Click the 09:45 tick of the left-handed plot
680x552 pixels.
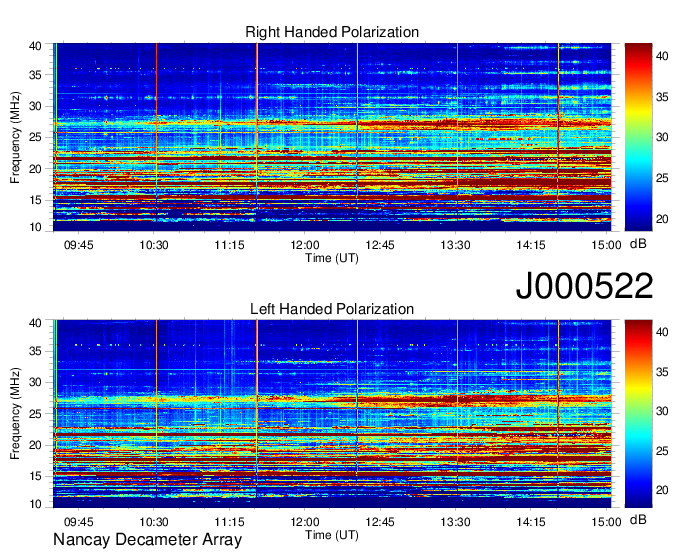point(78,522)
